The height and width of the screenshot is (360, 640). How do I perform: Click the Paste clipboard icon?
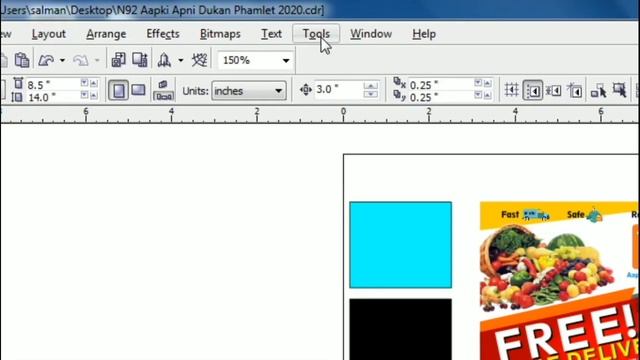(x=22, y=60)
